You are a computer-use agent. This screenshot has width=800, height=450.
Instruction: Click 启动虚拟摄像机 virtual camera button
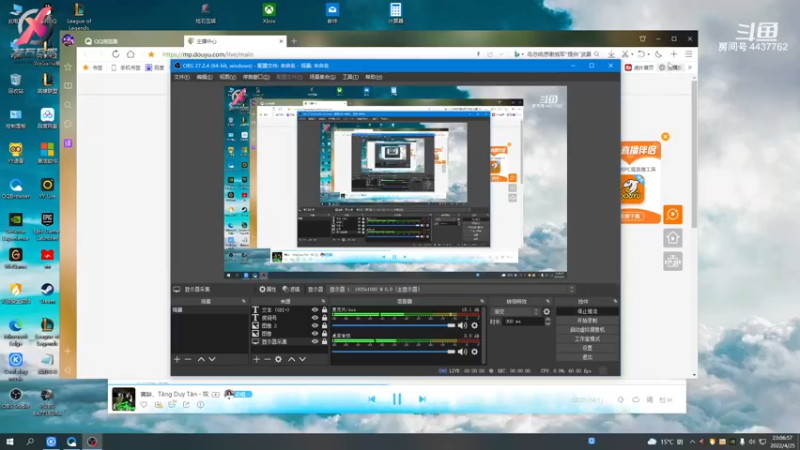point(587,330)
